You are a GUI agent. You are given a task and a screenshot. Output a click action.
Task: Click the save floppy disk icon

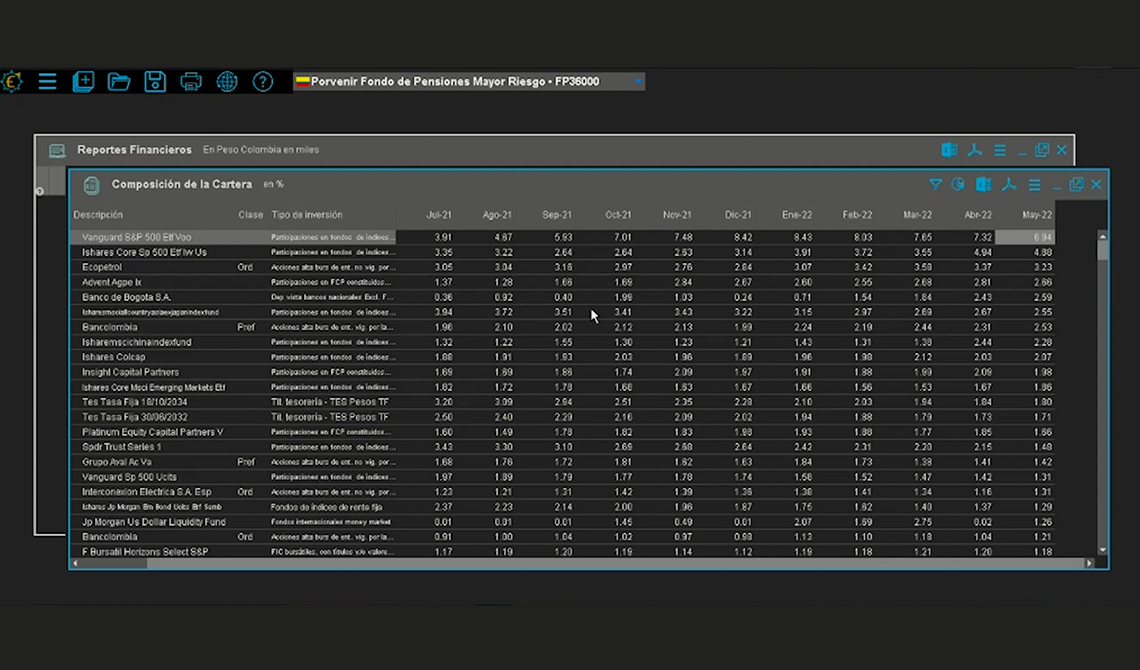(x=155, y=81)
